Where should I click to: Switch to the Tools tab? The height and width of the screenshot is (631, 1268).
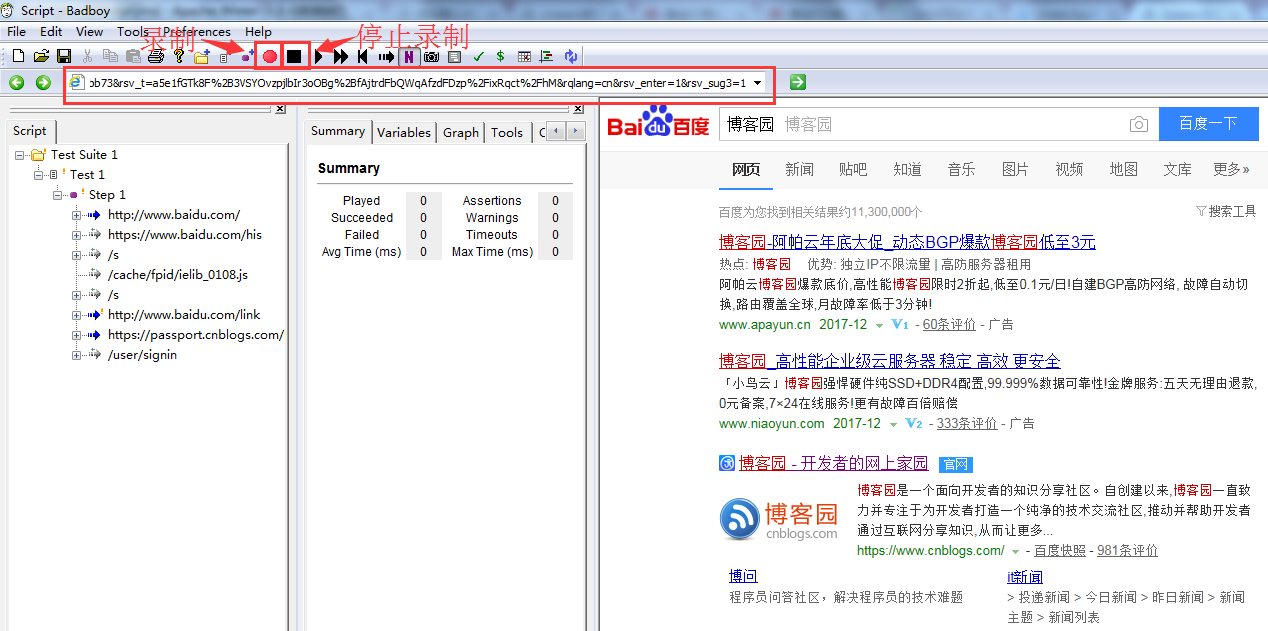click(x=507, y=132)
